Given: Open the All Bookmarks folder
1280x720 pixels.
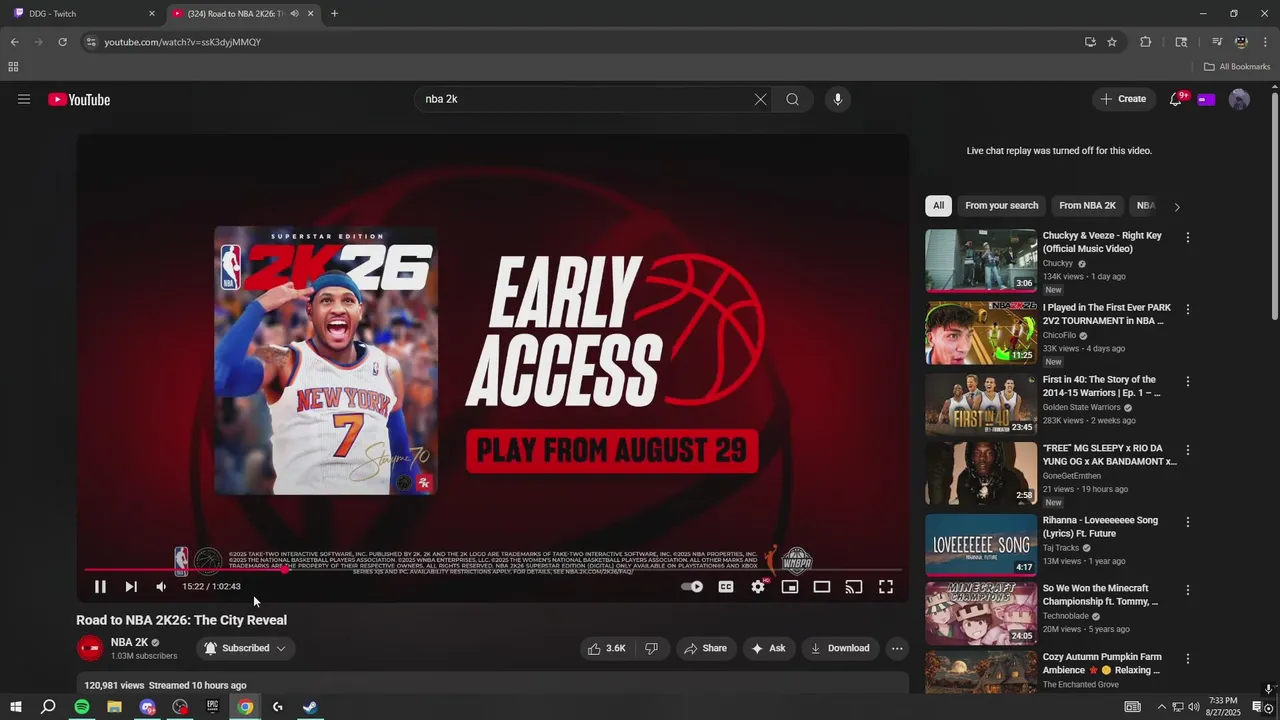Looking at the screenshot, I should pyautogui.click(x=1237, y=67).
